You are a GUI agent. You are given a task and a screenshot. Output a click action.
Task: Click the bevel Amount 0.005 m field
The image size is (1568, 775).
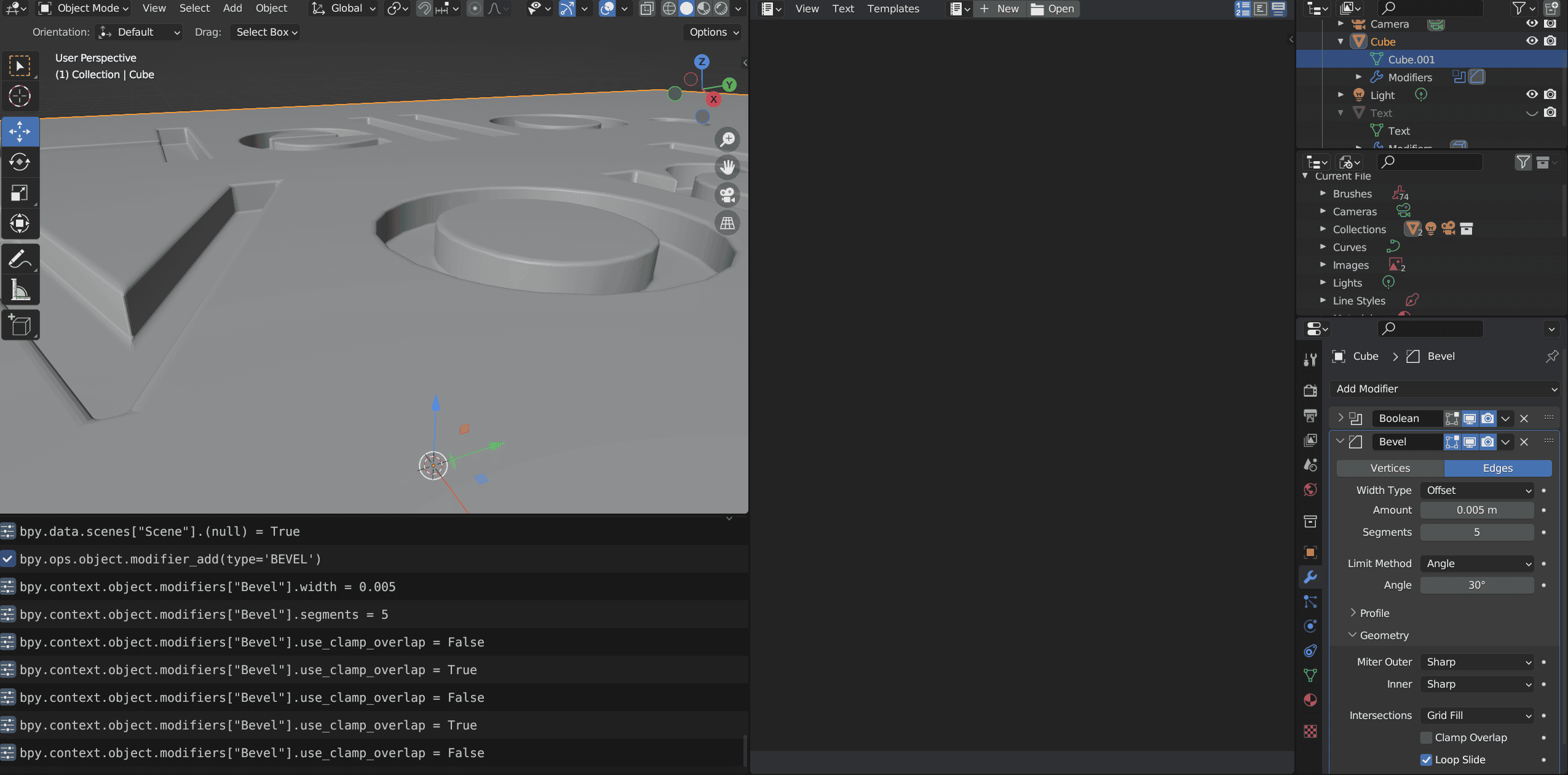[1477, 510]
